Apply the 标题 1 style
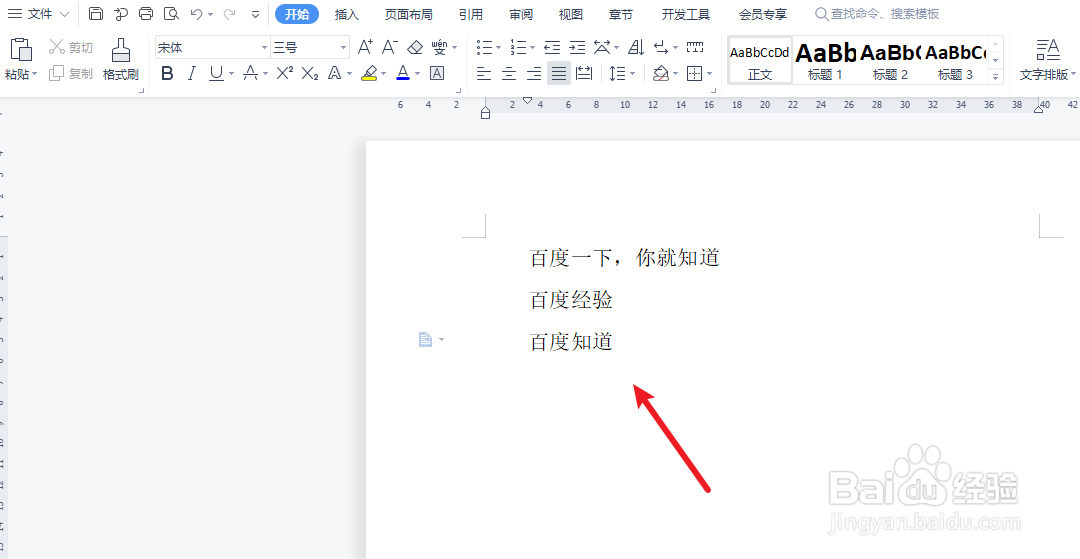 pos(825,61)
